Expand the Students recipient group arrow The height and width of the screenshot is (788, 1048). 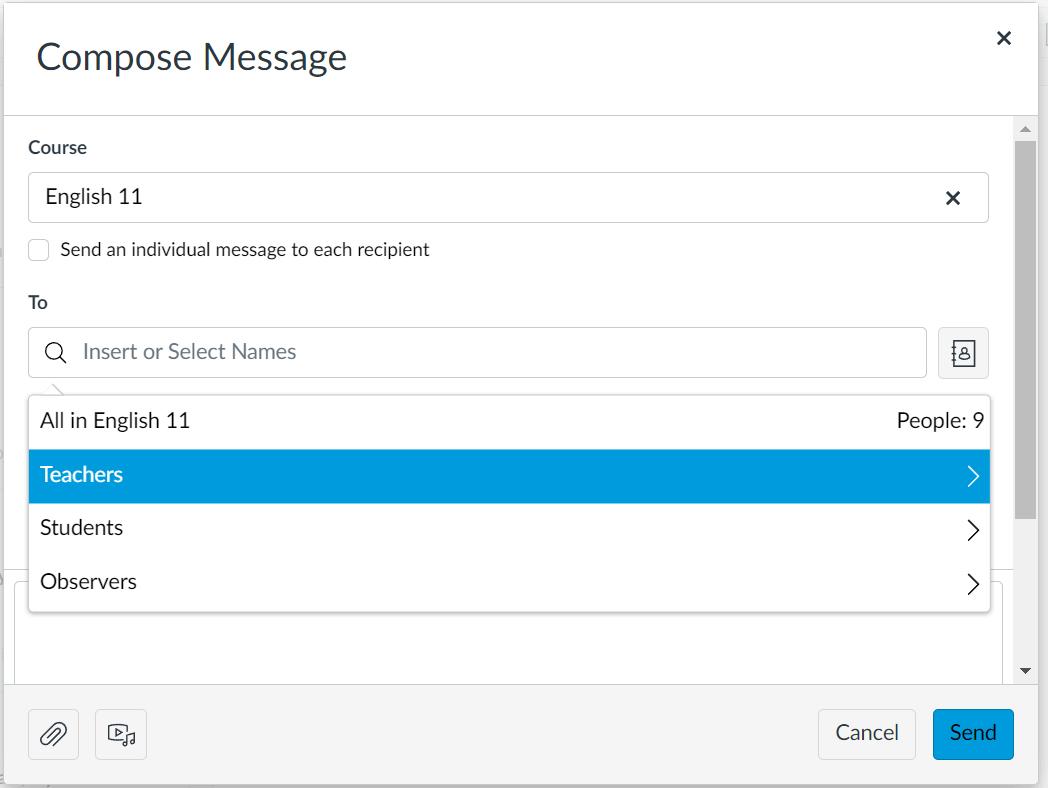[x=973, y=530]
